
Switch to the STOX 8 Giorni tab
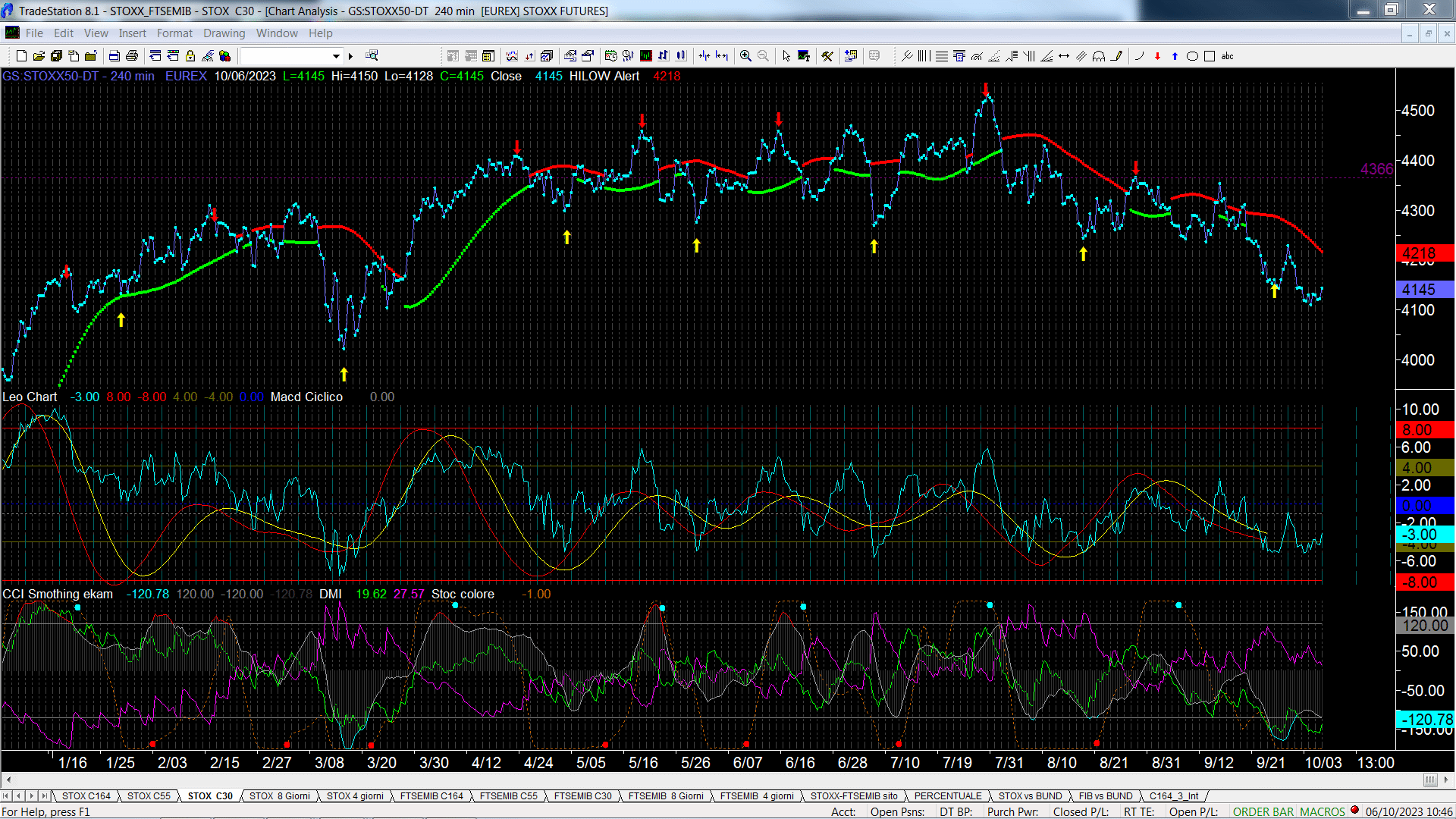click(280, 796)
